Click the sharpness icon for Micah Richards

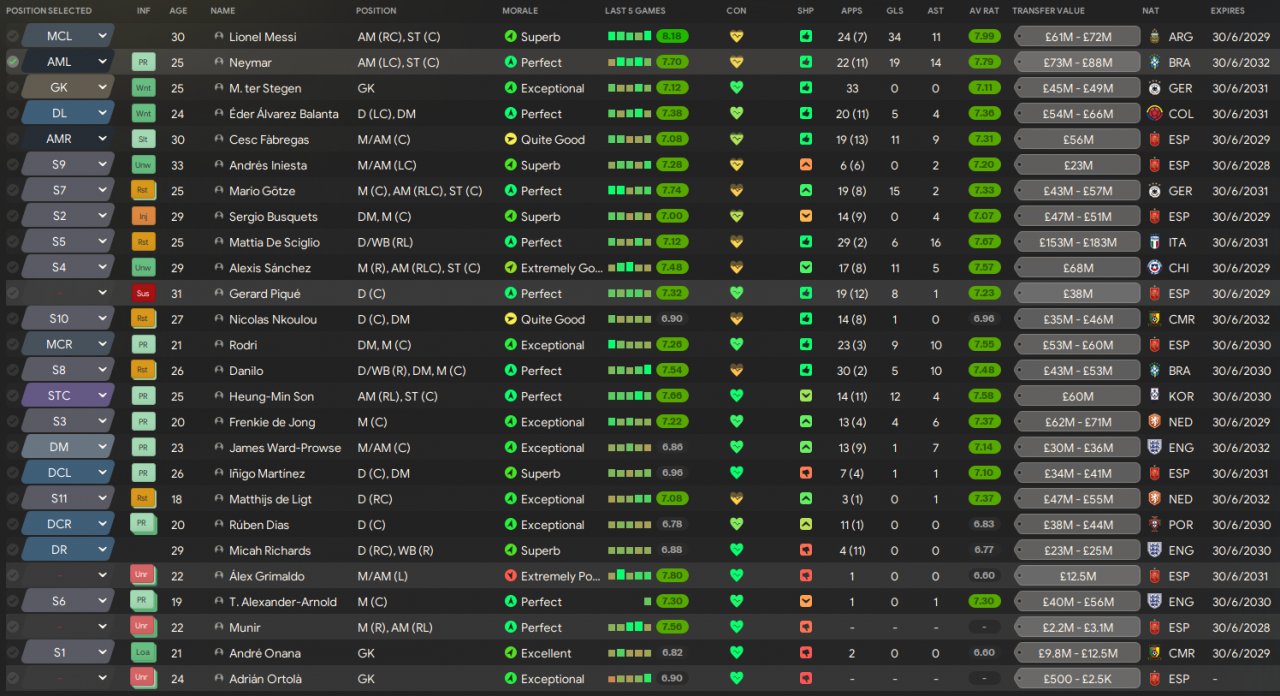click(x=806, y=550)
